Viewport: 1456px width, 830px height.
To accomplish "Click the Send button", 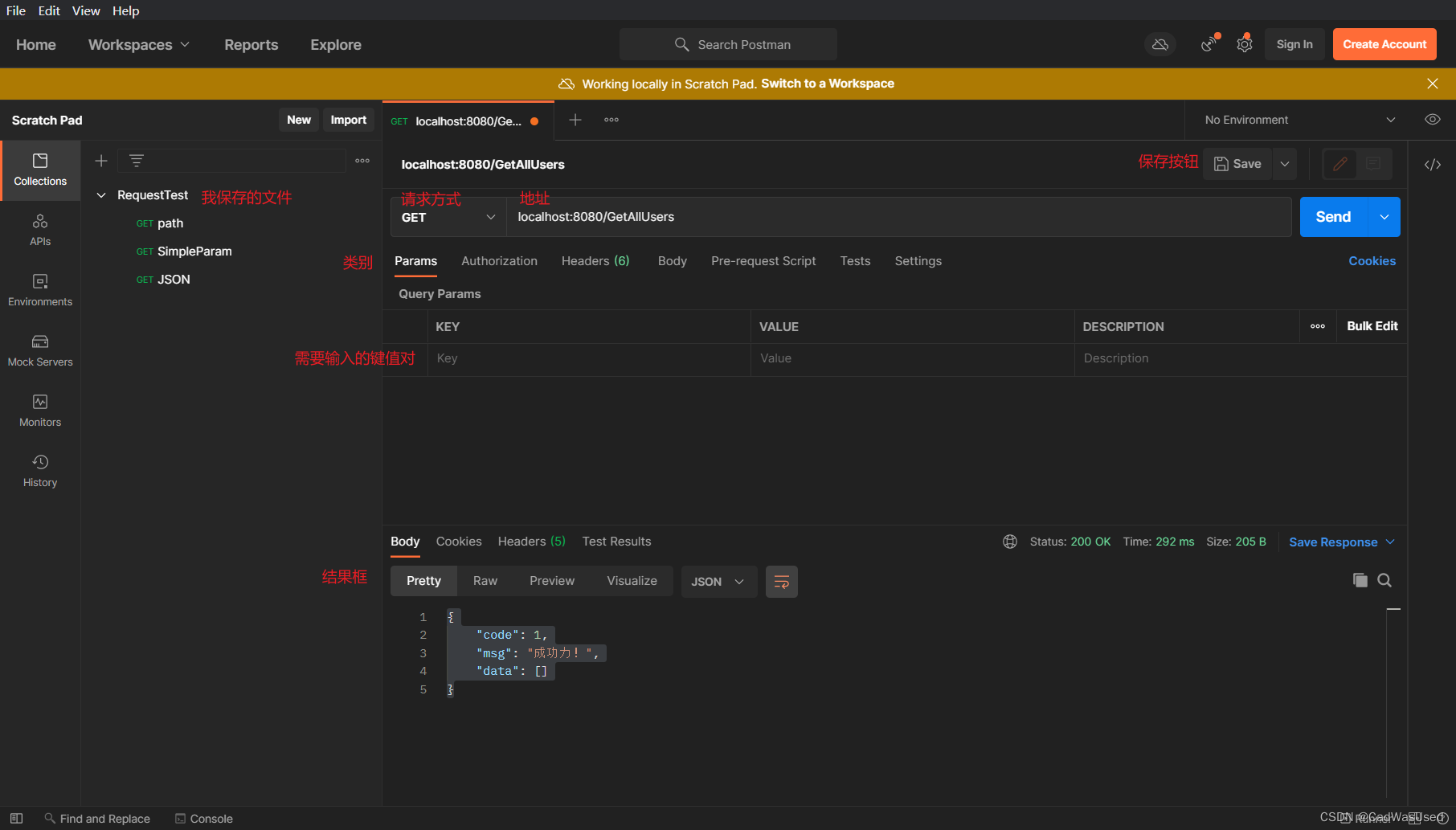I will (1334, 217).
